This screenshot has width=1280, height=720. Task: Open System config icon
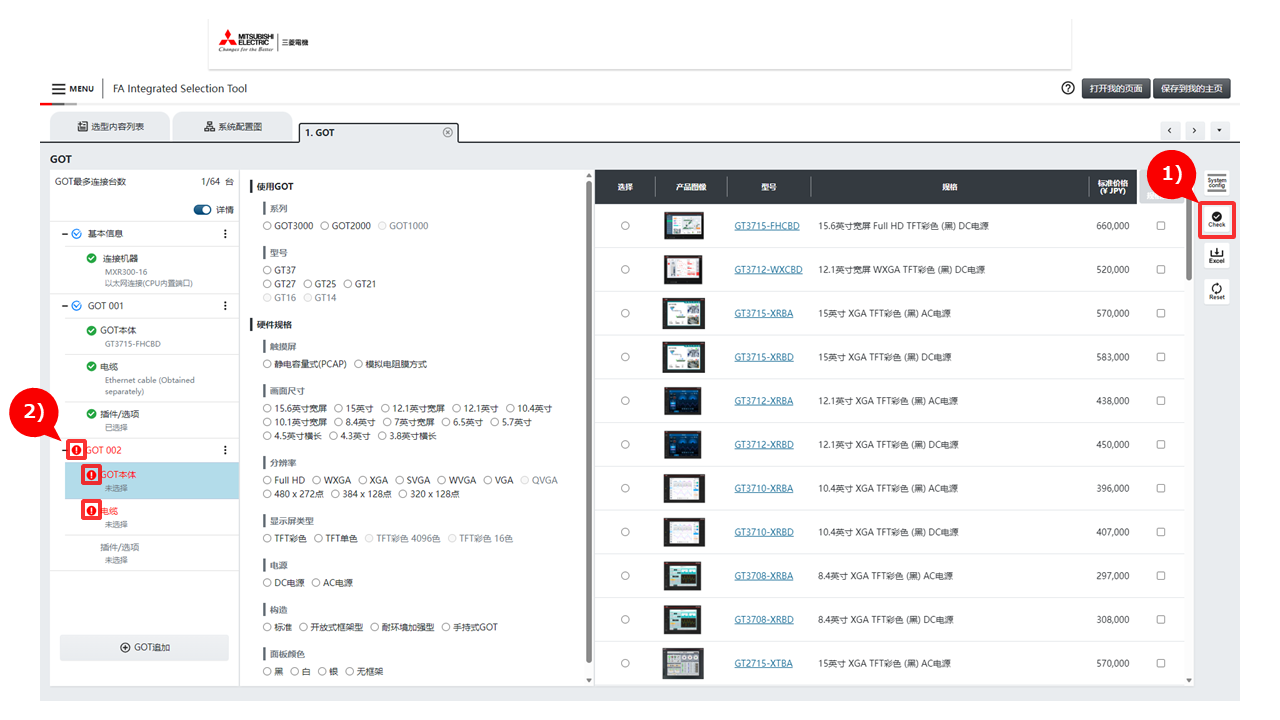tap(1216, 182)
